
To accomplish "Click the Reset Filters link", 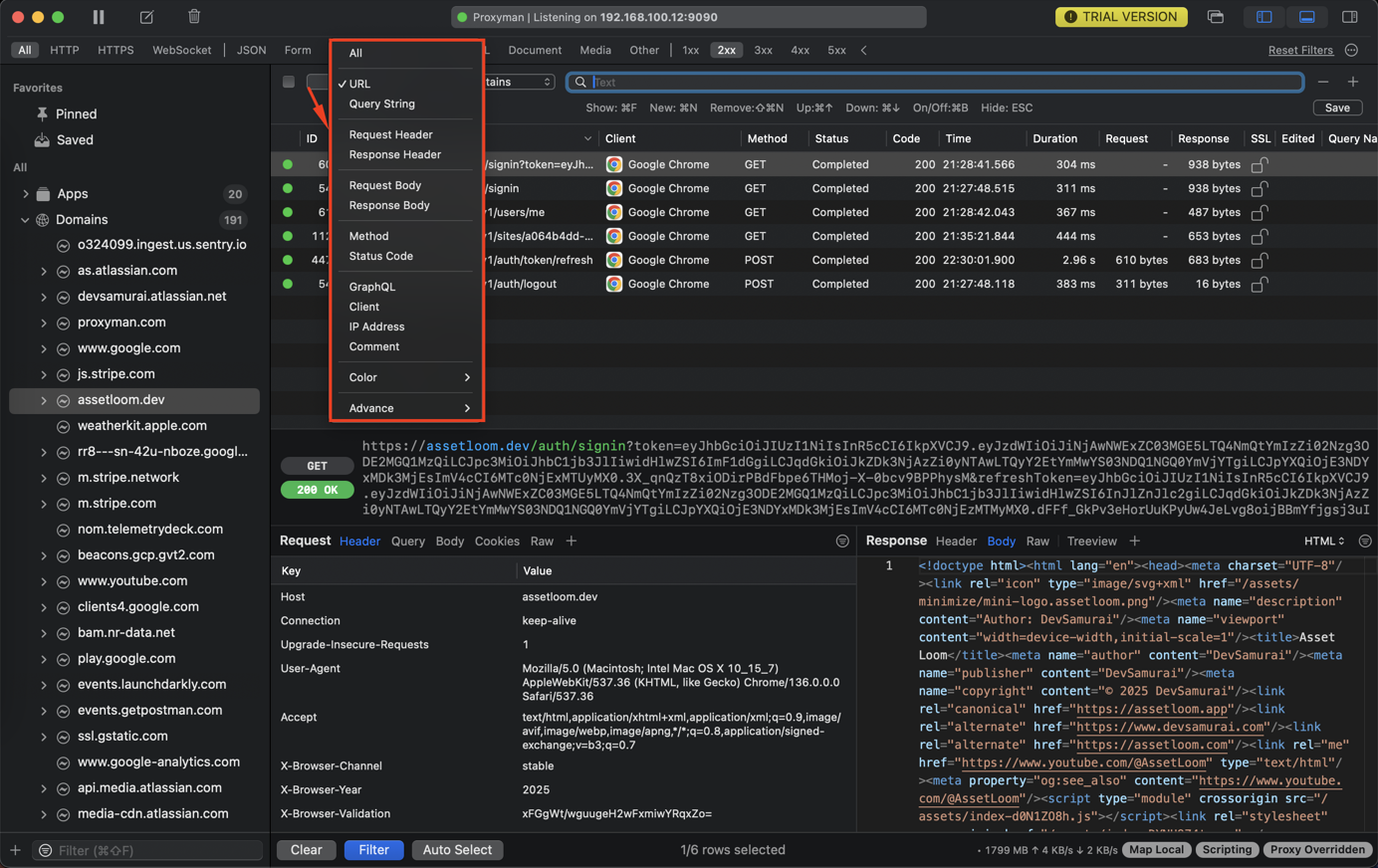I will [1300, 50].
